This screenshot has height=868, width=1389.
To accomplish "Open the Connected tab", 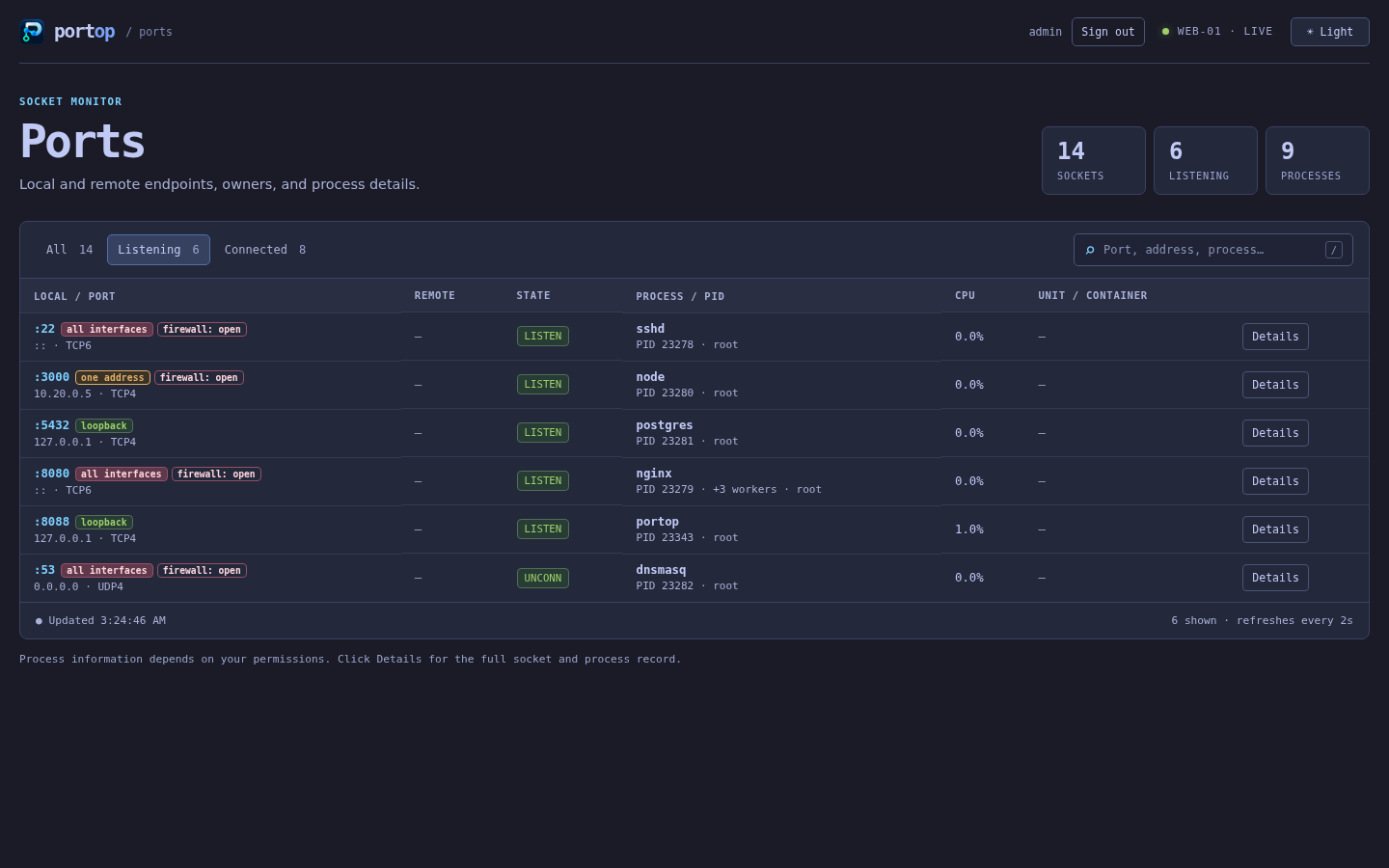I will tap(265, 250).
